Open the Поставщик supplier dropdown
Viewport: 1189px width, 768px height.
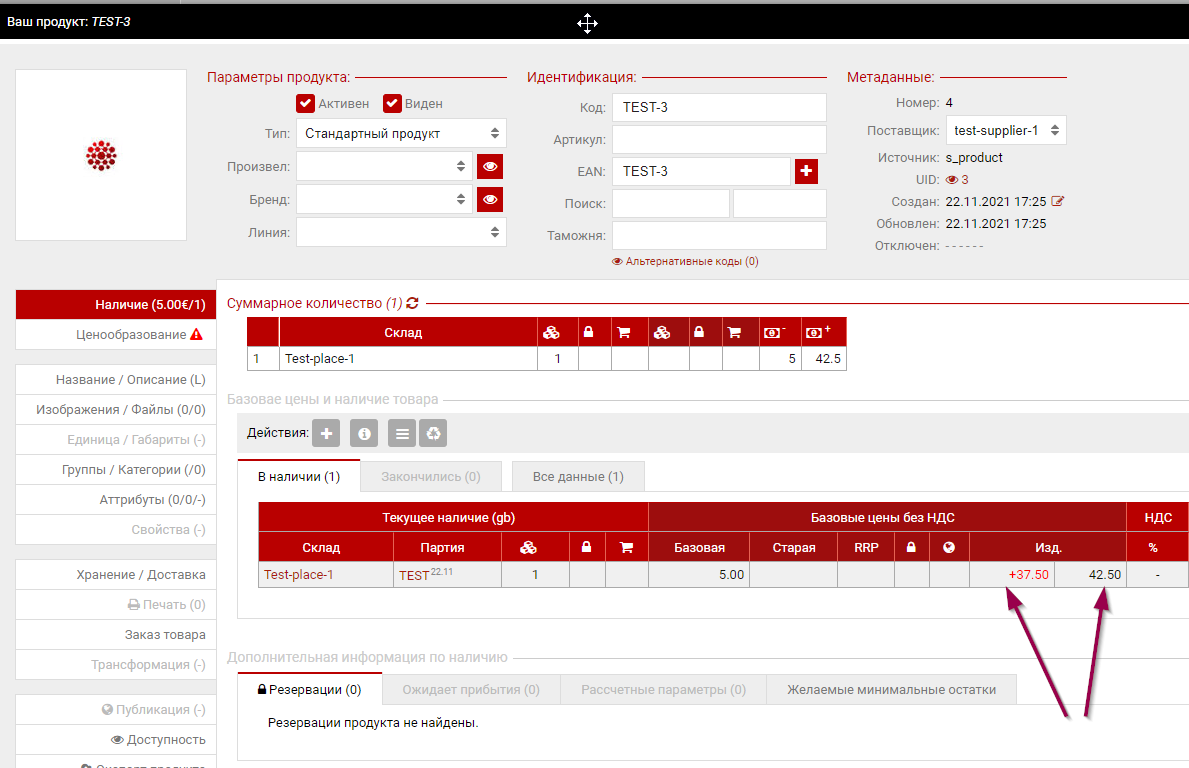(x=1005, y=130)
